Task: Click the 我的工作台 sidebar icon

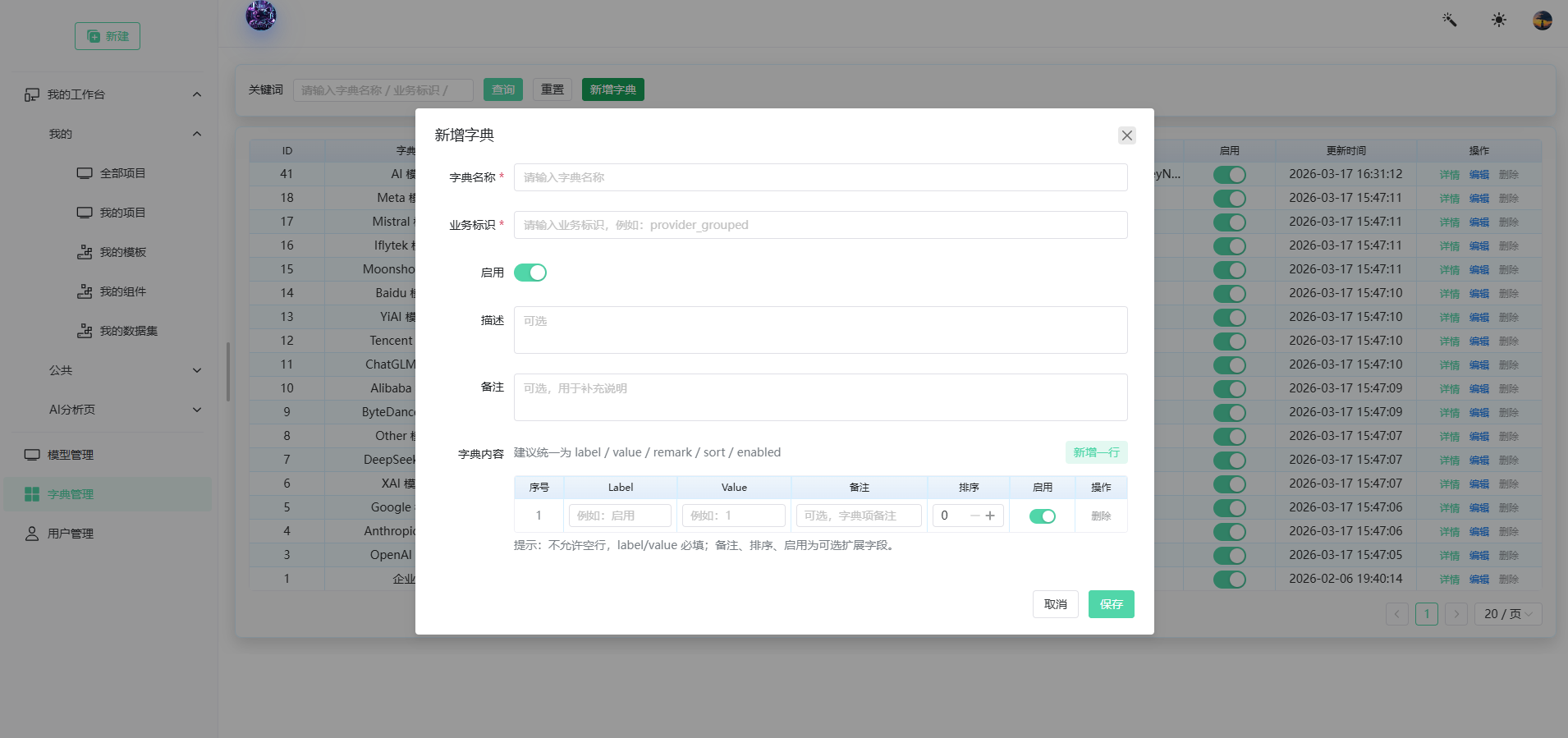Action: 32,94
